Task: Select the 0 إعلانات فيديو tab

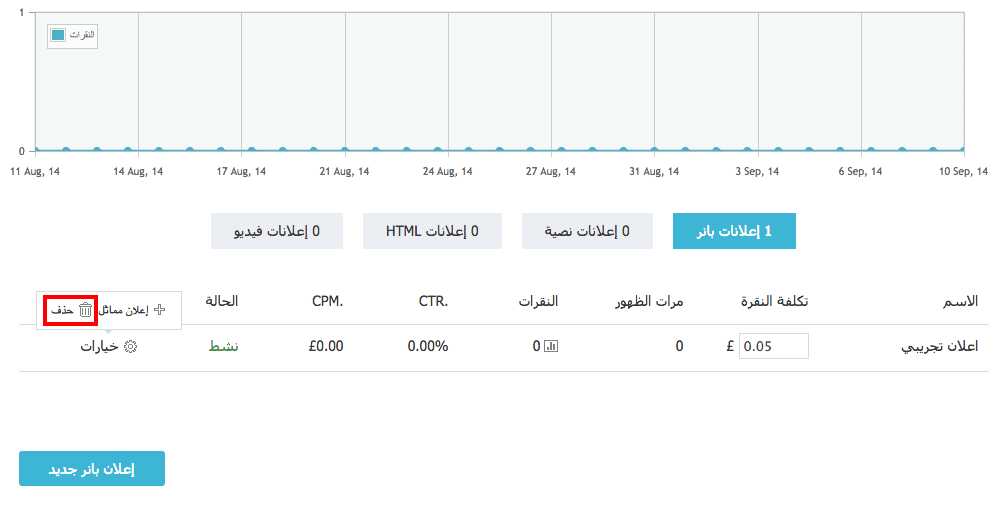Action: coord(277,231)
